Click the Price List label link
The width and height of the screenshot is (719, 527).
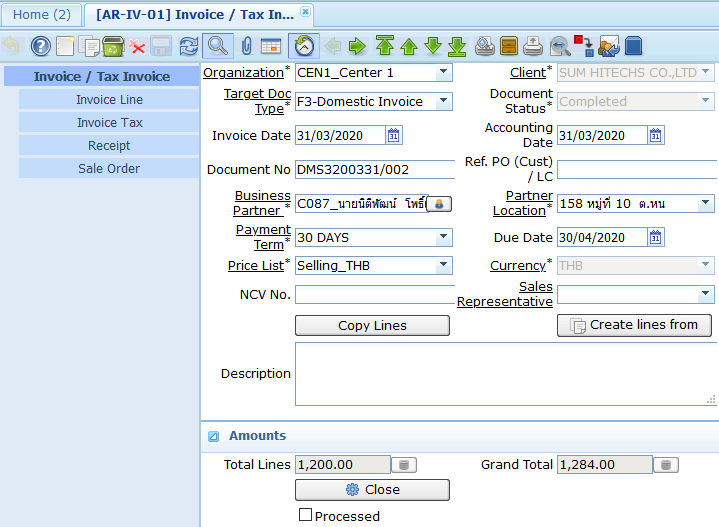point(256,266)
